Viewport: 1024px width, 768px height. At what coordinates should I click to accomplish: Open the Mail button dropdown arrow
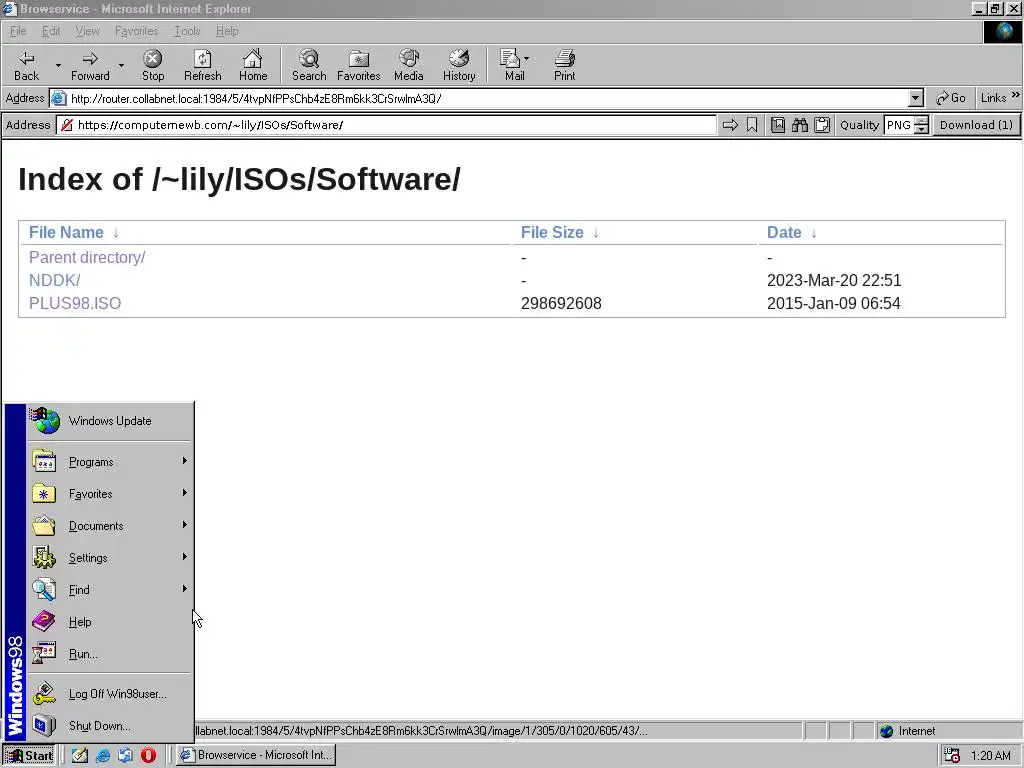pos(526,59)
